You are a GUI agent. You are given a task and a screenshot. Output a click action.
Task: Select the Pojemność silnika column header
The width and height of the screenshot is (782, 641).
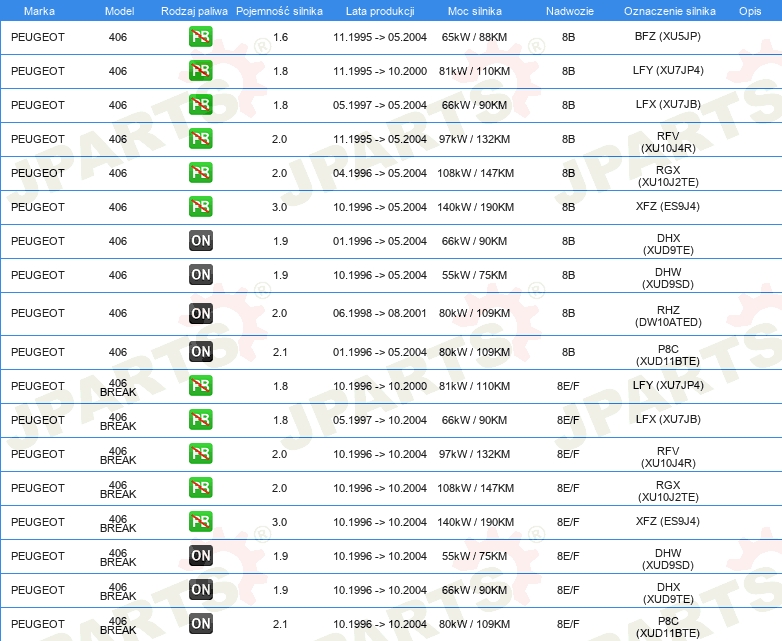tap(279, 11)
